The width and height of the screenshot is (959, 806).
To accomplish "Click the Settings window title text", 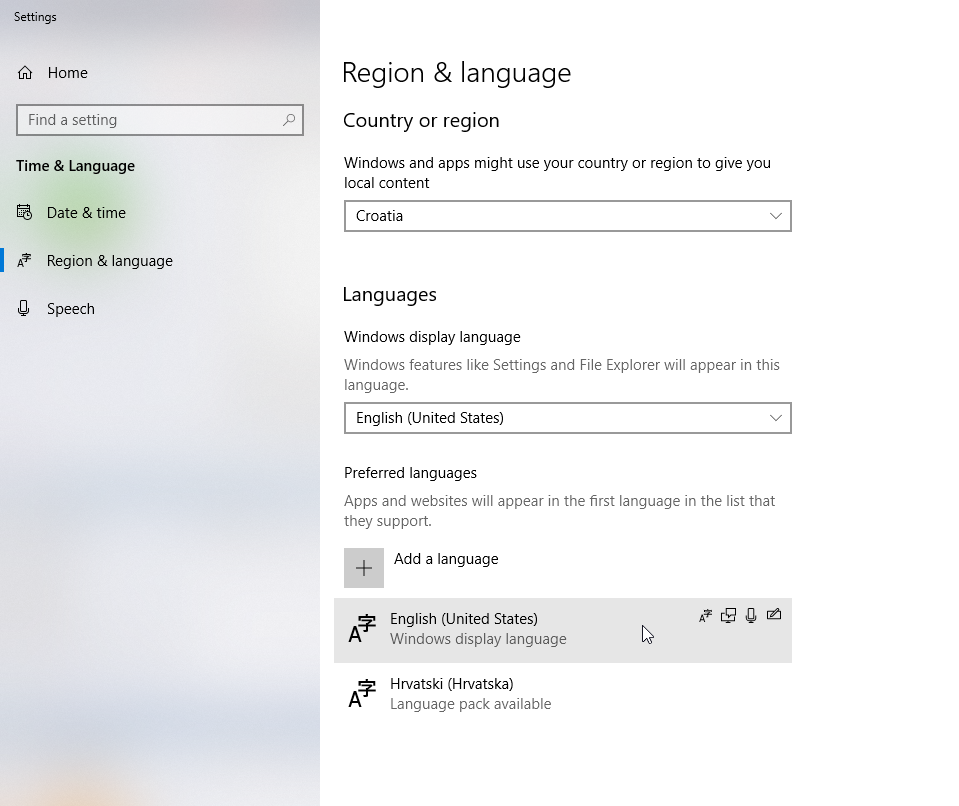I will pyautogui.click(x=35, y=17).
